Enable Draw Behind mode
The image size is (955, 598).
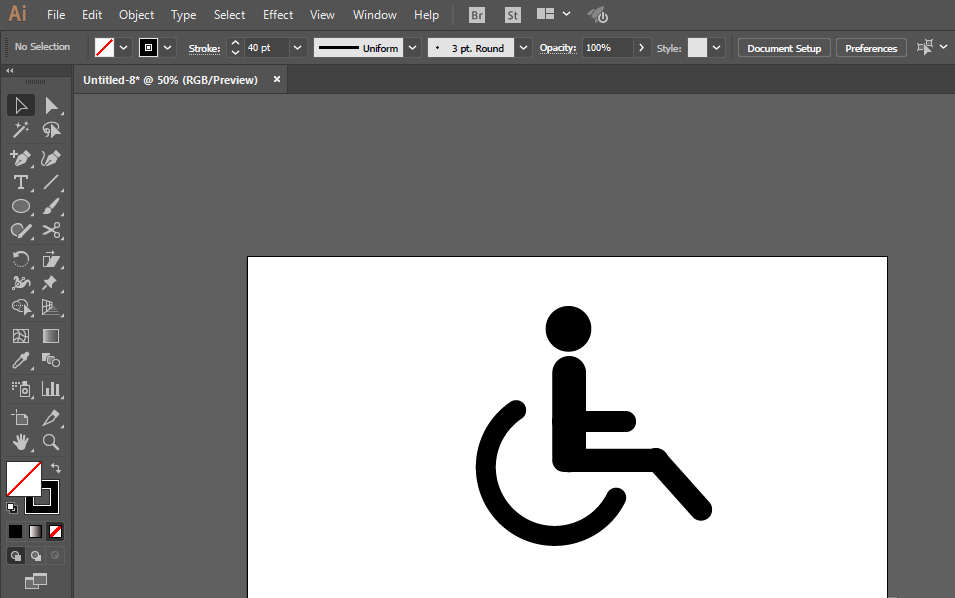[36, 555]
